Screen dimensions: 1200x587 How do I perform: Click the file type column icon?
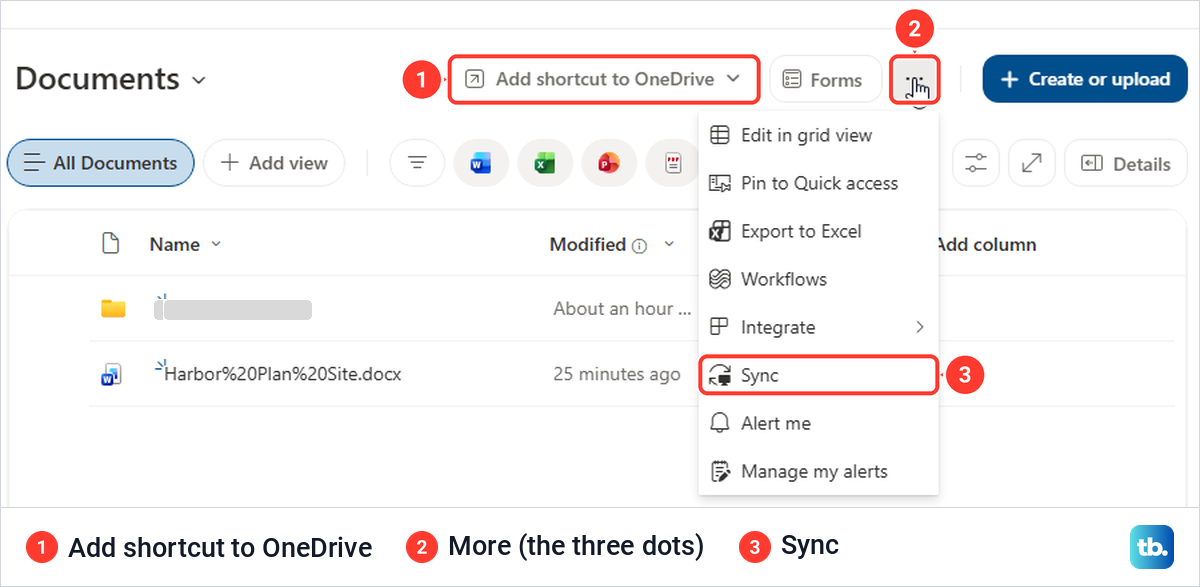click(x=111, y=243)
